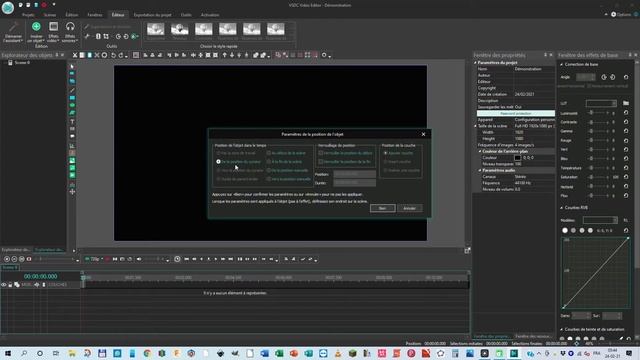Reset Gamma with its reset icon

[626, 131]
